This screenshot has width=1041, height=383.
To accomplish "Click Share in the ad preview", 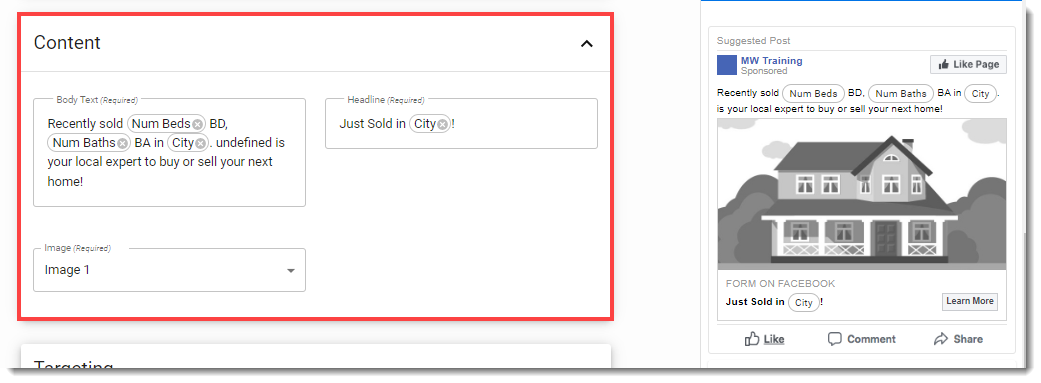I will click(x=958, y=339).
